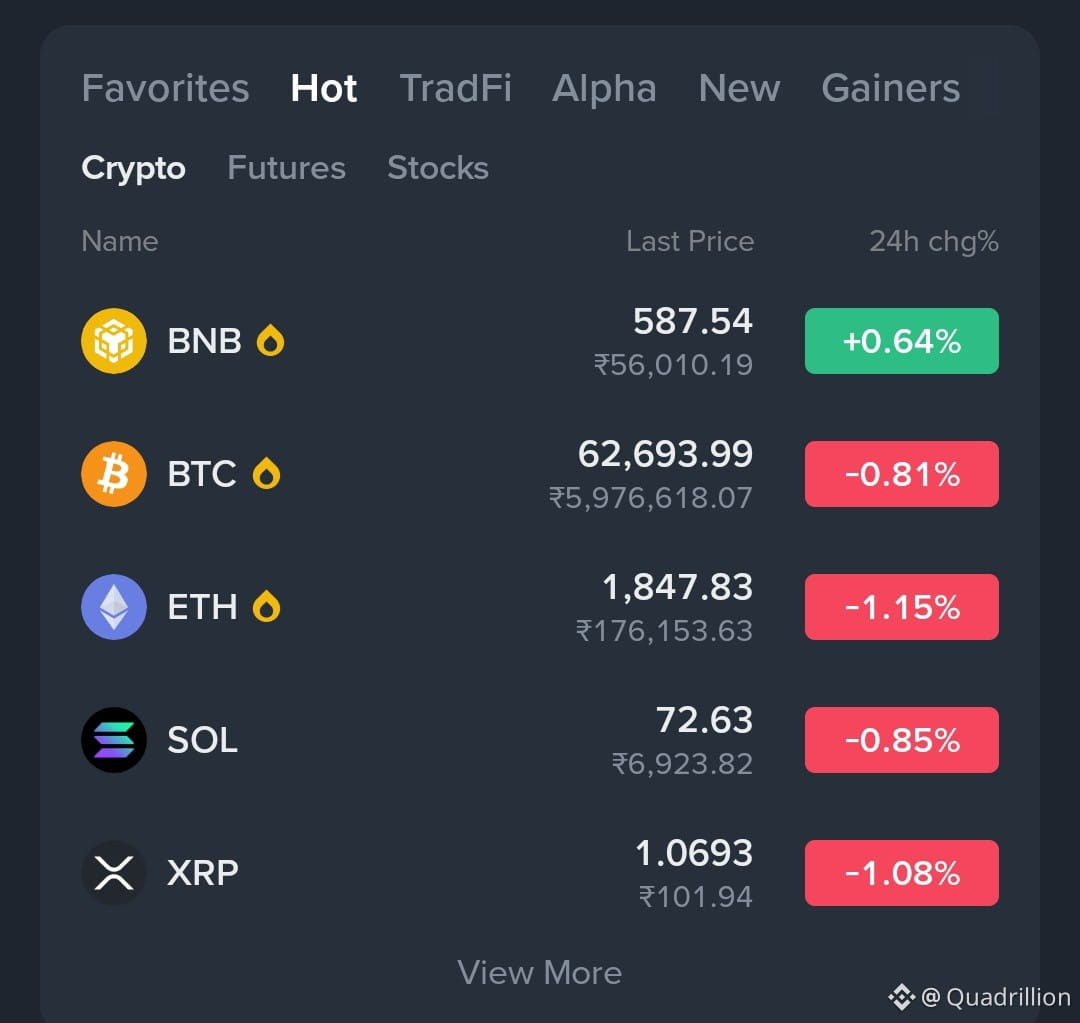
Task: Tap the flame icon next to ETH
Action: coord(266,606)
